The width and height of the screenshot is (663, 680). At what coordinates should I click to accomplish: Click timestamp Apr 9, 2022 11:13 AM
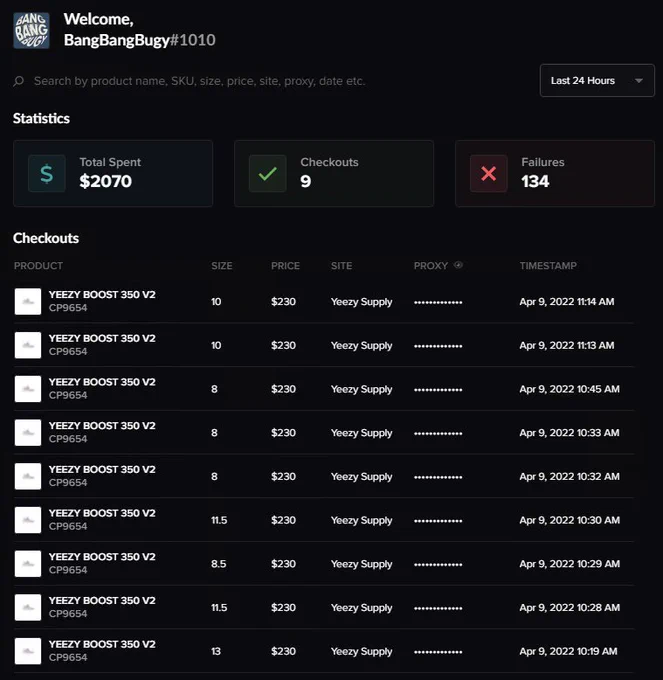(567, 346)
